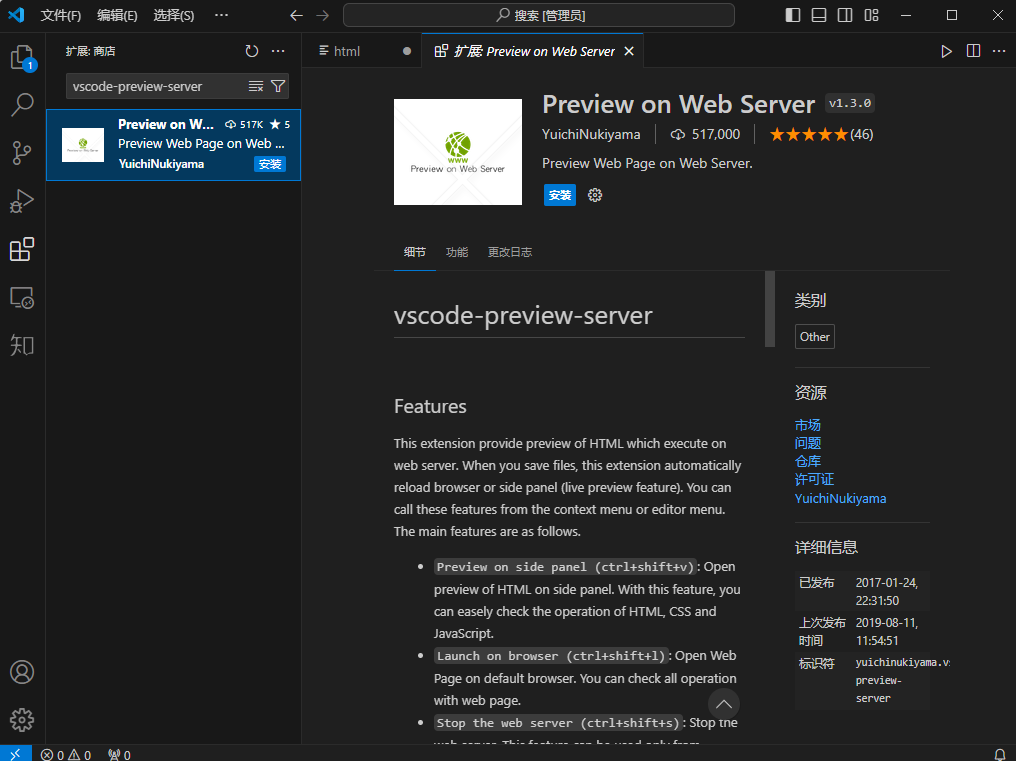The height and width of the screenshot is (761, 1016).
Task: Install extension from the sidebar list
Action: point(270,164)
